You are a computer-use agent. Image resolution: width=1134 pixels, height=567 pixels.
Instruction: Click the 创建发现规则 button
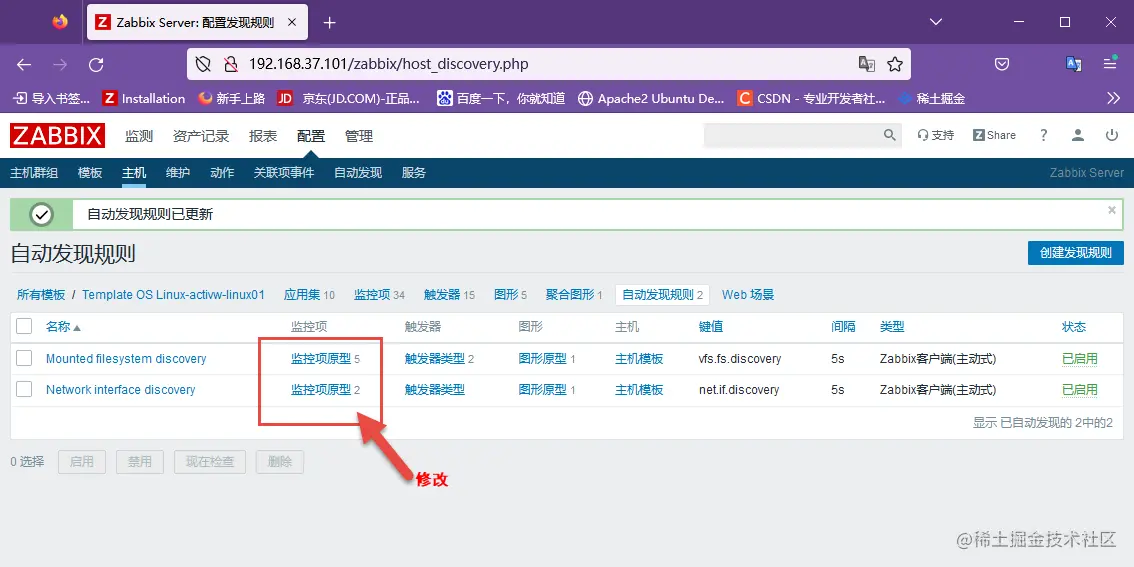coord(1076,252)
